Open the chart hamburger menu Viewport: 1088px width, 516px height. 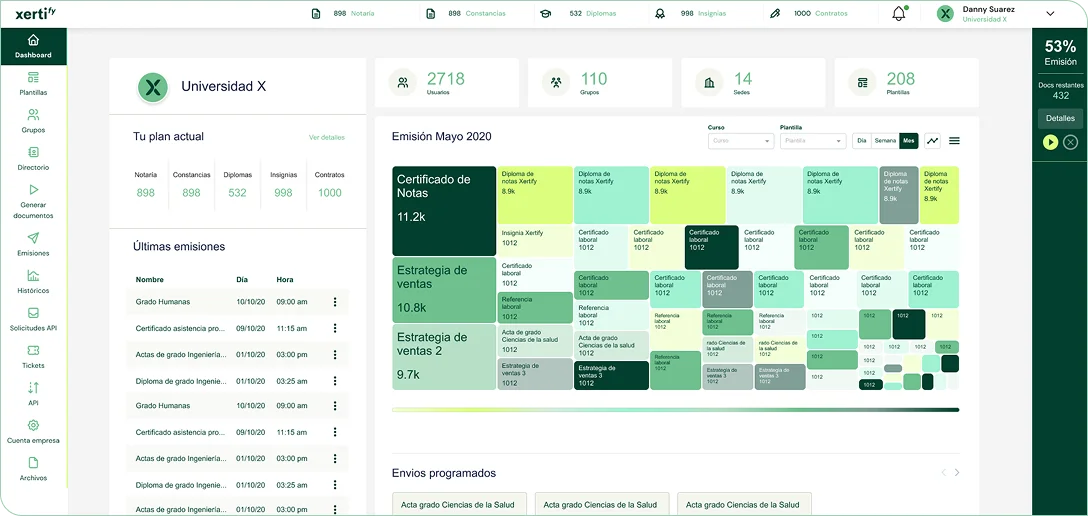[x=954, y=141]
